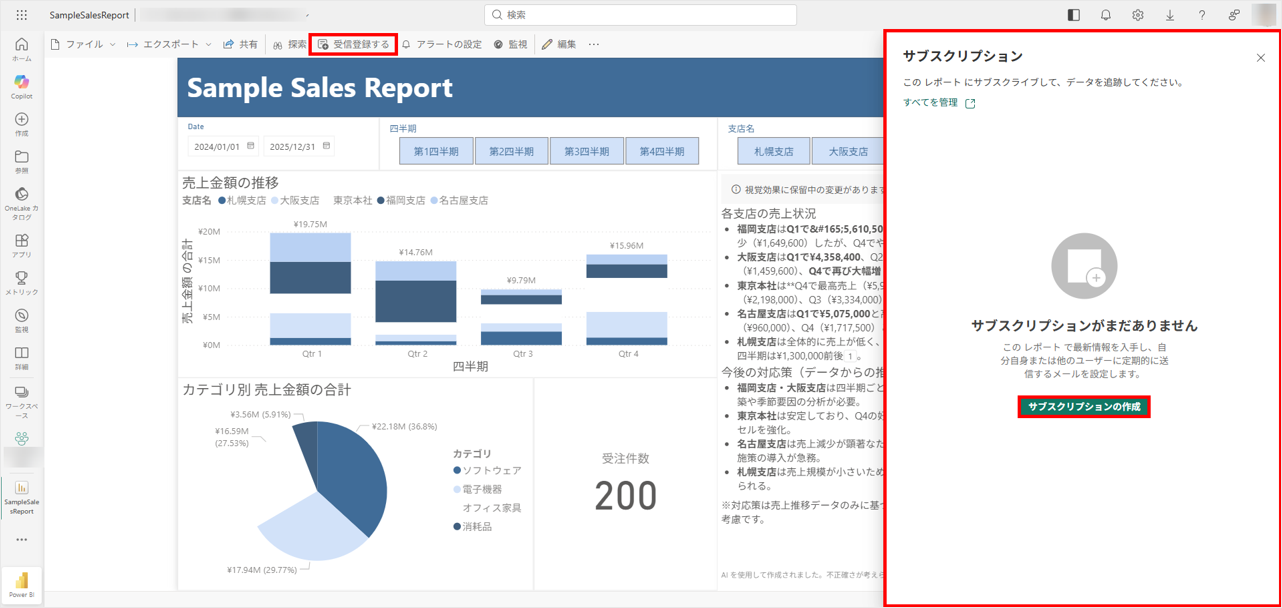The height and width of the screenshot is (608, 1282).
Task: Toggle the 第3四半期 slicer button
Action: pyautogui.click(x=586, y=151)
